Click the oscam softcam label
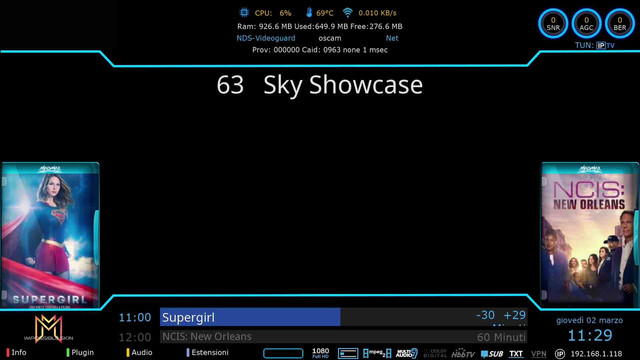The width and height of the screenshot is (640, 360). (x=330, y=38)
